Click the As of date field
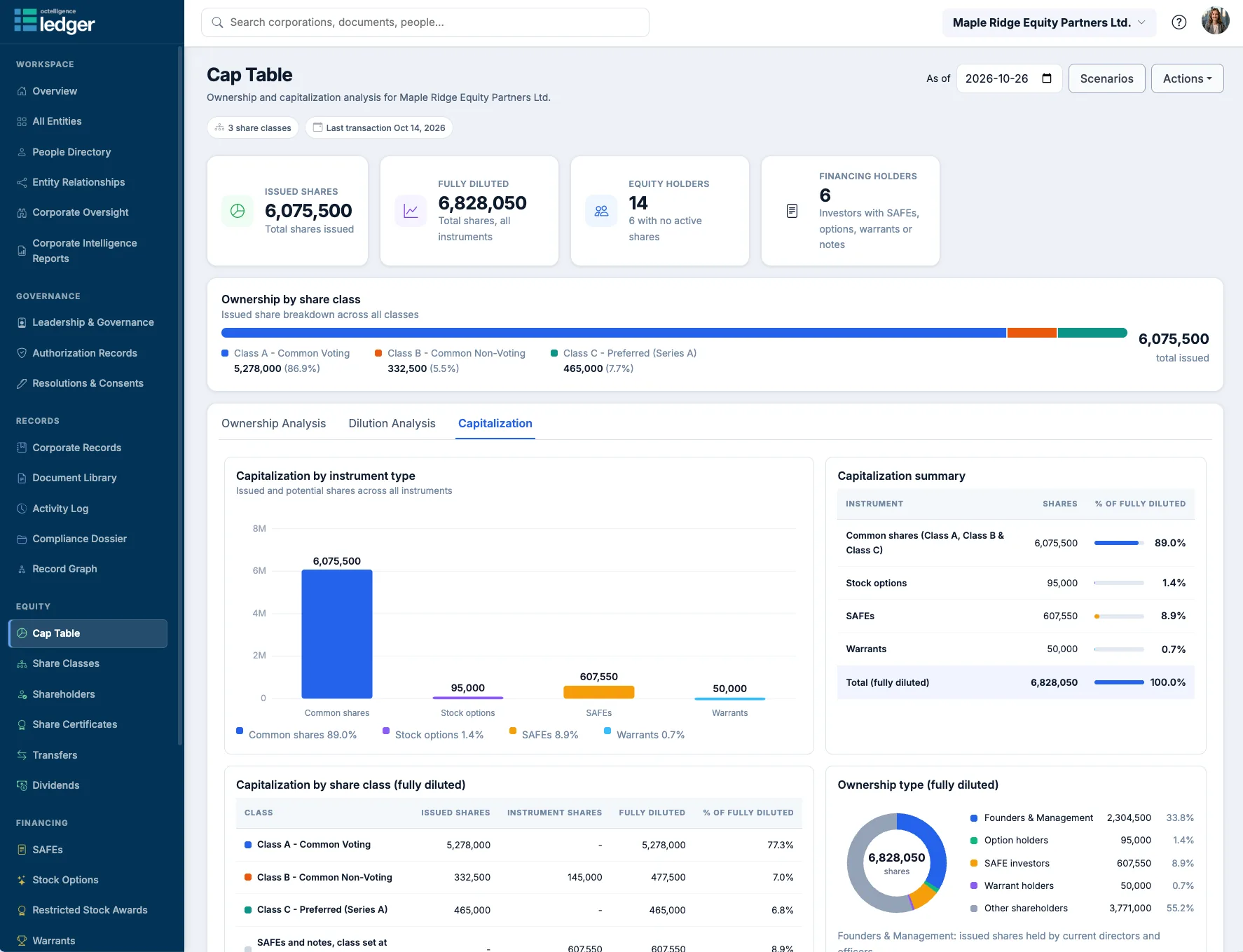The height and width of the screenshot is (952, 1243). 1009,78
